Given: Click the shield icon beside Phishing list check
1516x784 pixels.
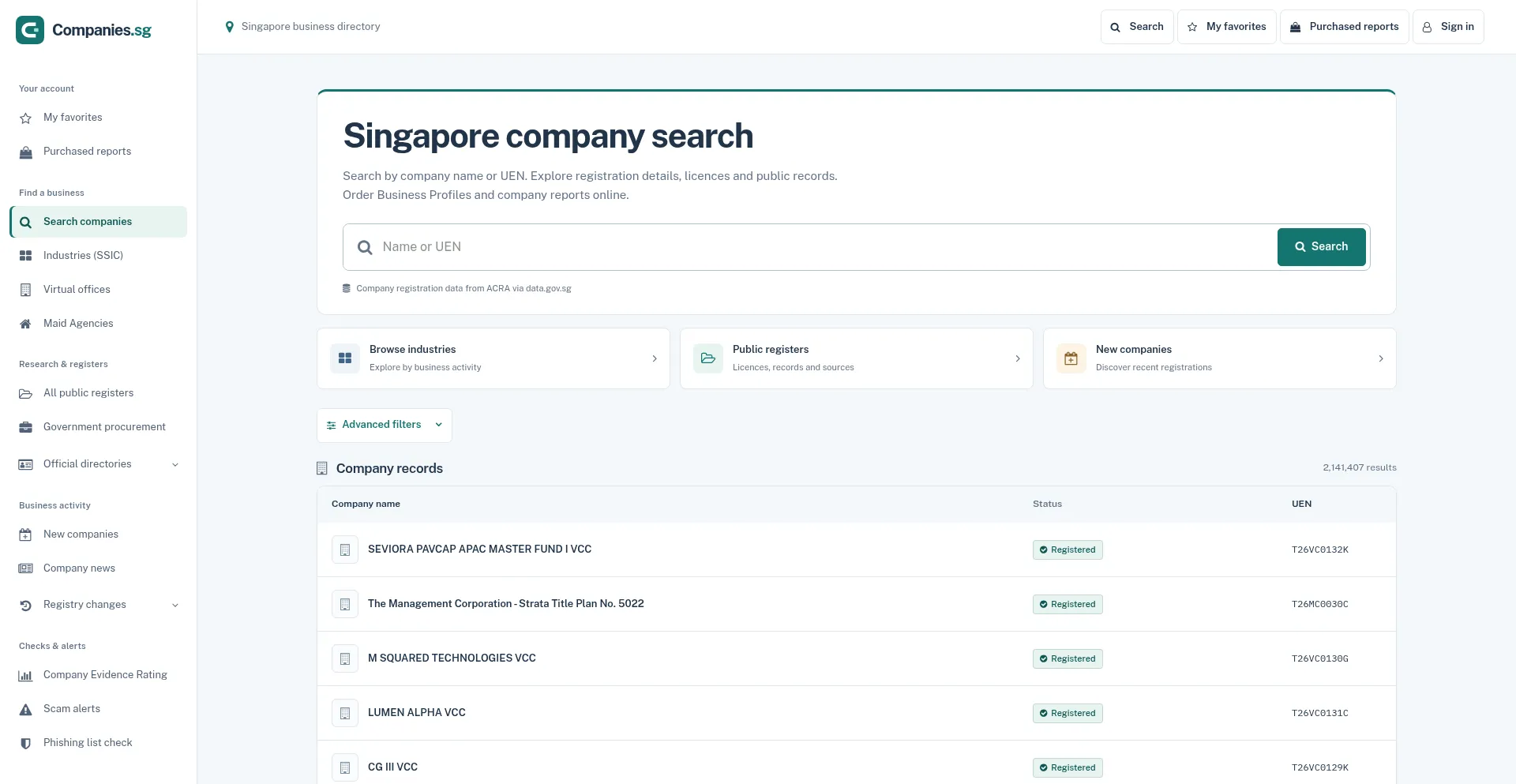Looking at the screenshot, I should [x=26, y=743].
